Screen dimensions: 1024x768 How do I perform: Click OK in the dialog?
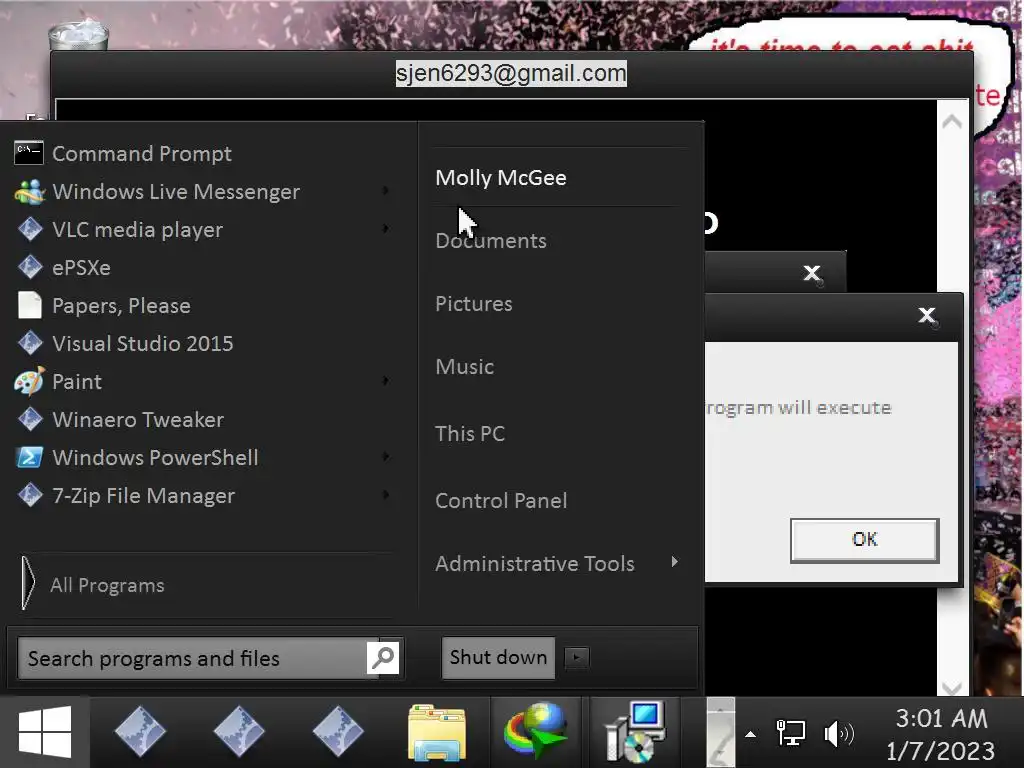[x=865, y=539]
